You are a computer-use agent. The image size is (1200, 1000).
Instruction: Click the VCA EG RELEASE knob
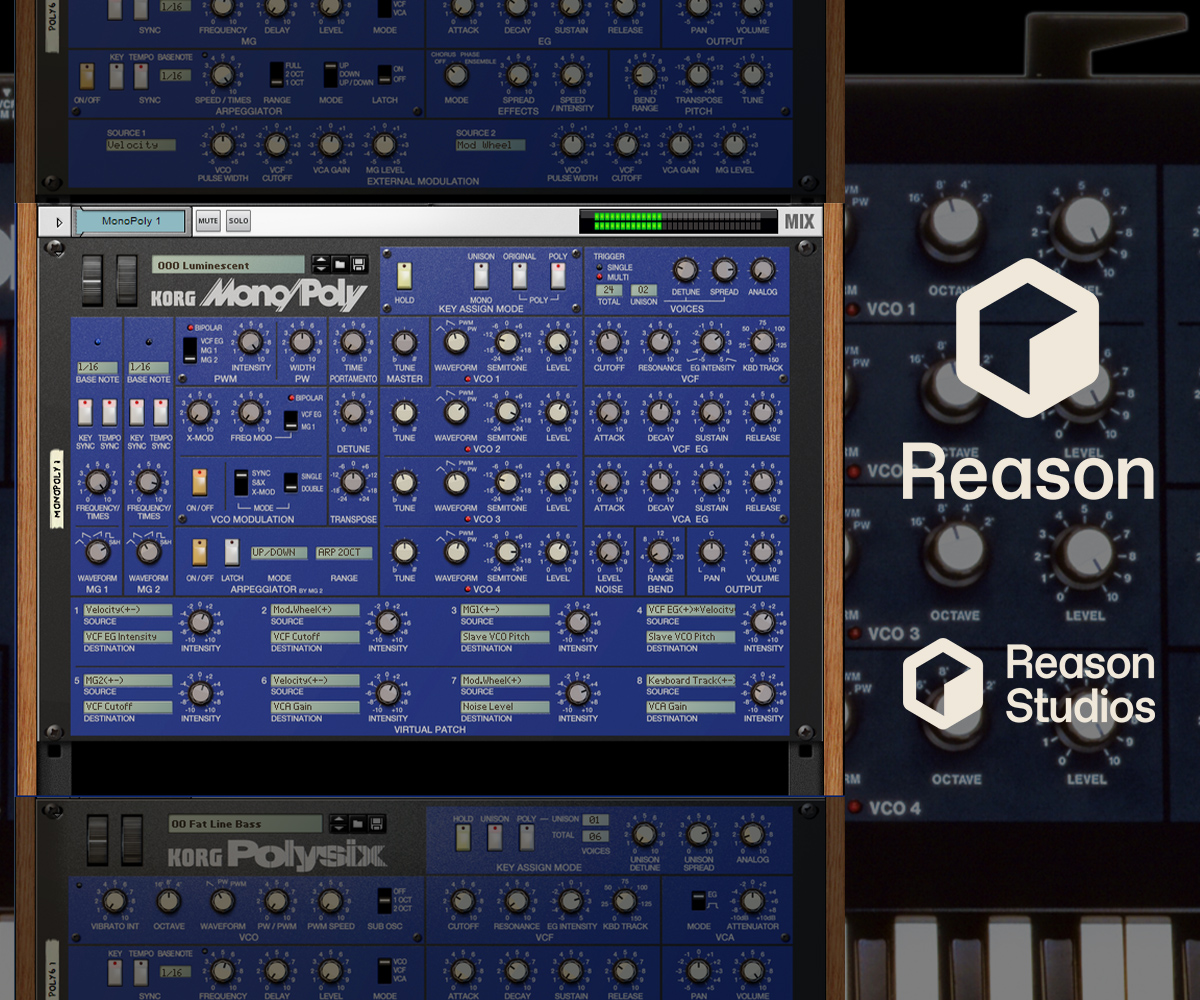click(x=762, y=483)
